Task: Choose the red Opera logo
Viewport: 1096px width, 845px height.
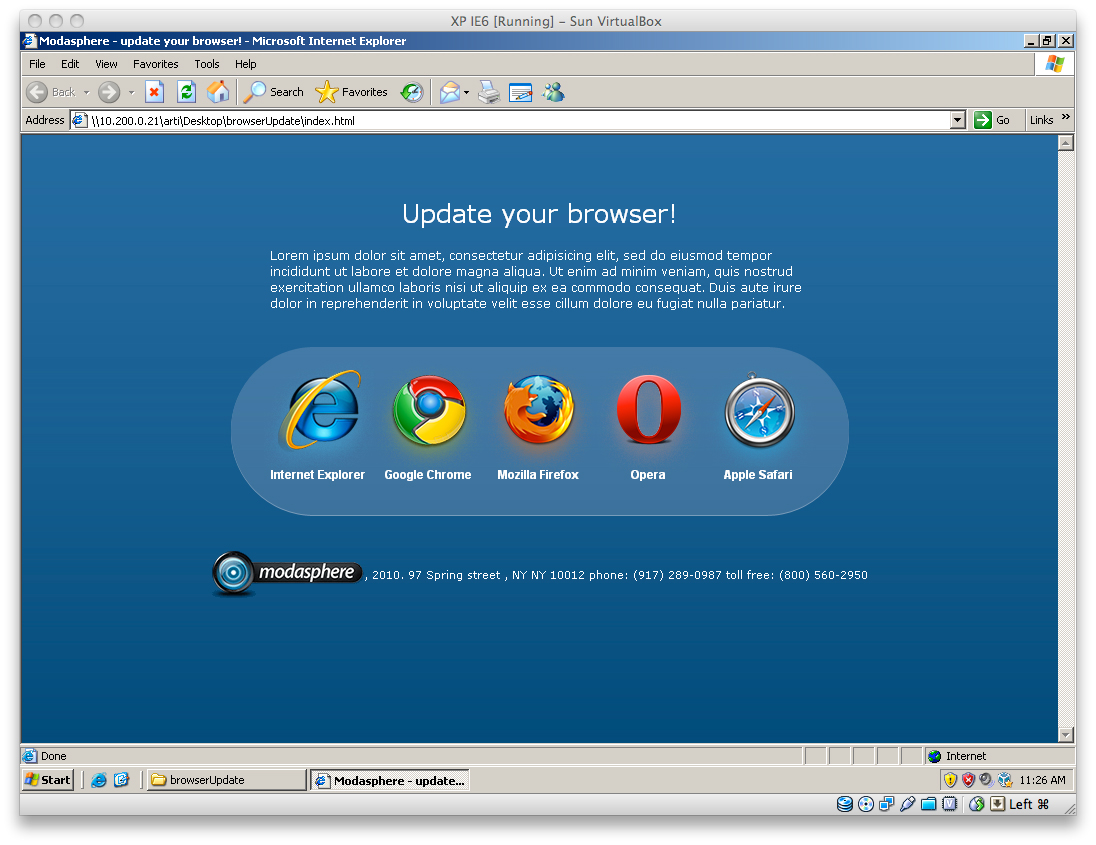Action: [x=649, y=410]
